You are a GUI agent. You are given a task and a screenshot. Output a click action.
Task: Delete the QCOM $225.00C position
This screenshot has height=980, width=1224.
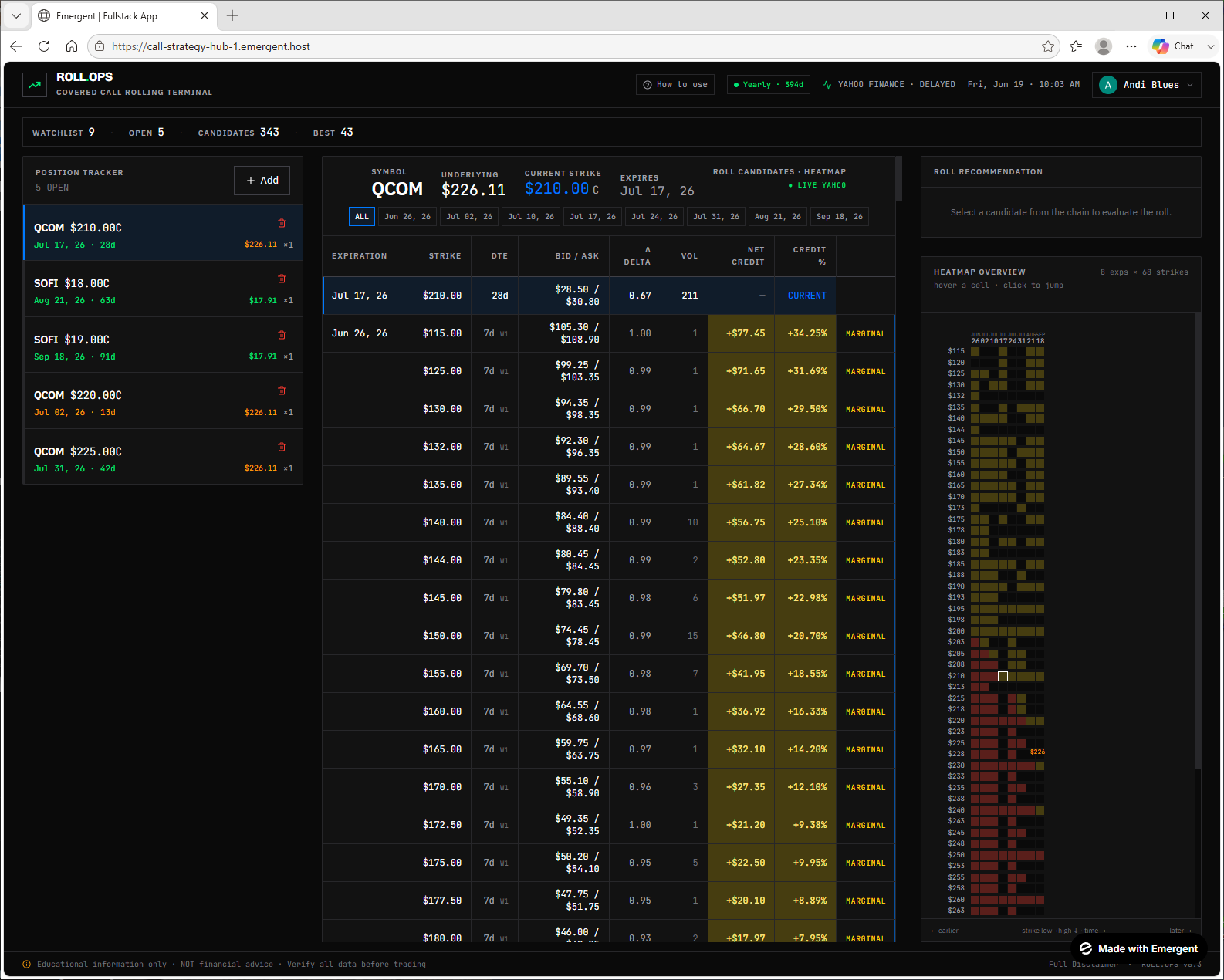point(282,447)
